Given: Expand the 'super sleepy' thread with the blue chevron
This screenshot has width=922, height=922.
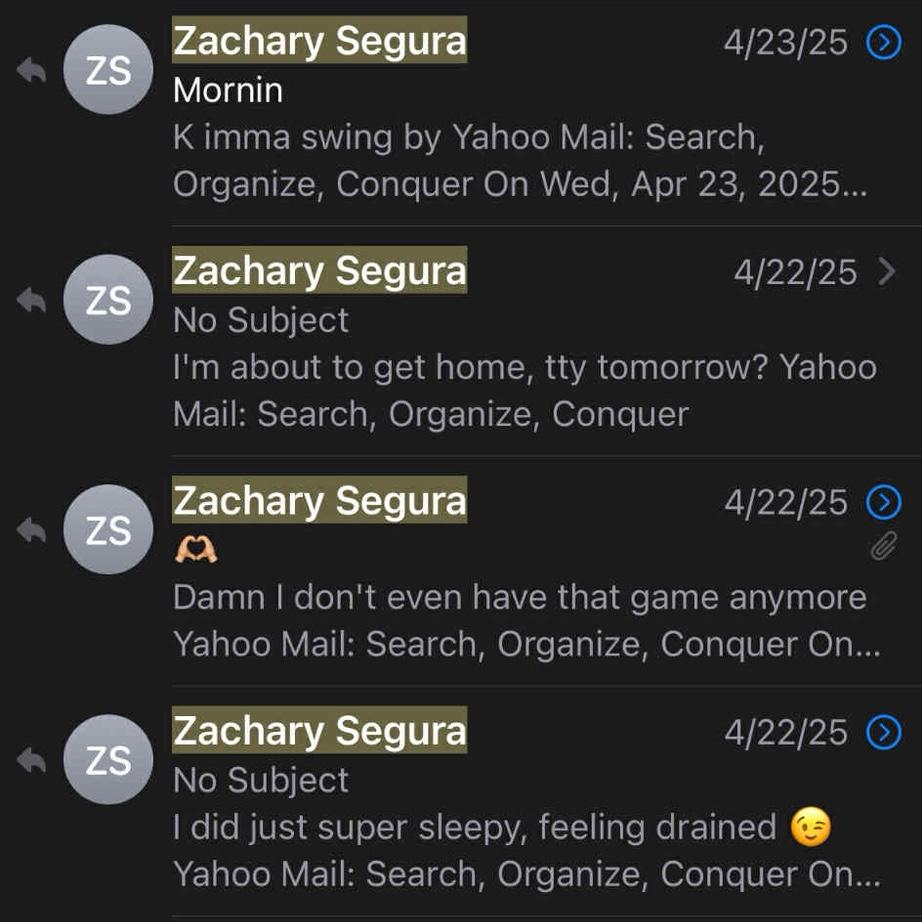Looking at the screenshot, I should coord(884,733).
